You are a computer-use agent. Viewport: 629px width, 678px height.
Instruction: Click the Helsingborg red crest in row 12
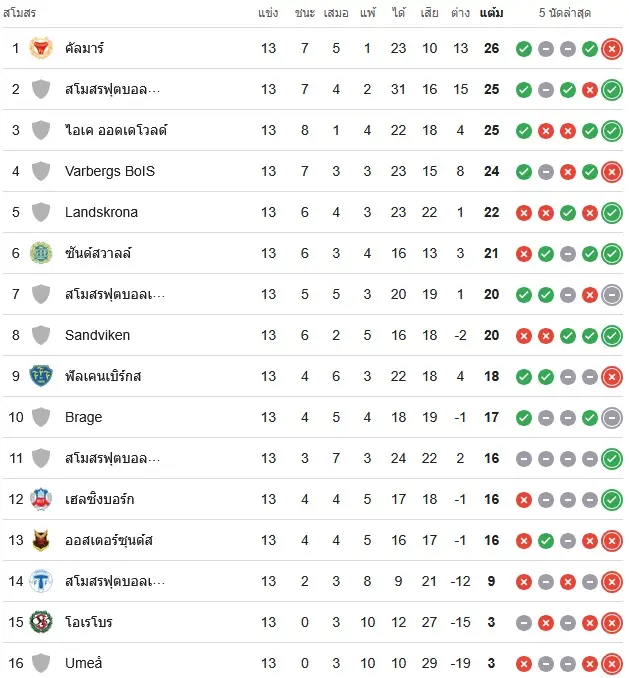point(41,499)
